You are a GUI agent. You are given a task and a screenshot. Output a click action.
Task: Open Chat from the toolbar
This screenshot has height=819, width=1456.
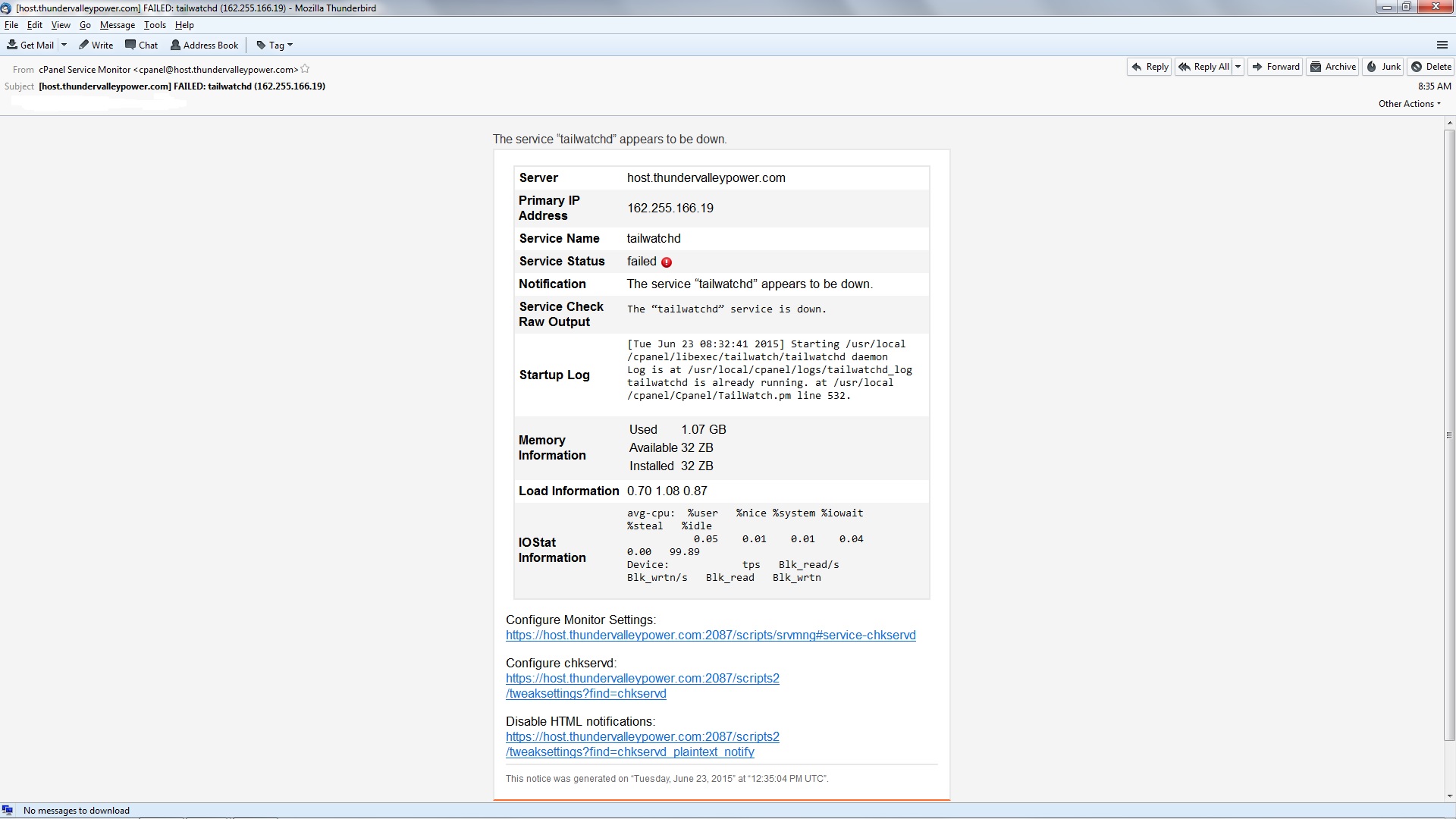point(141,45)
